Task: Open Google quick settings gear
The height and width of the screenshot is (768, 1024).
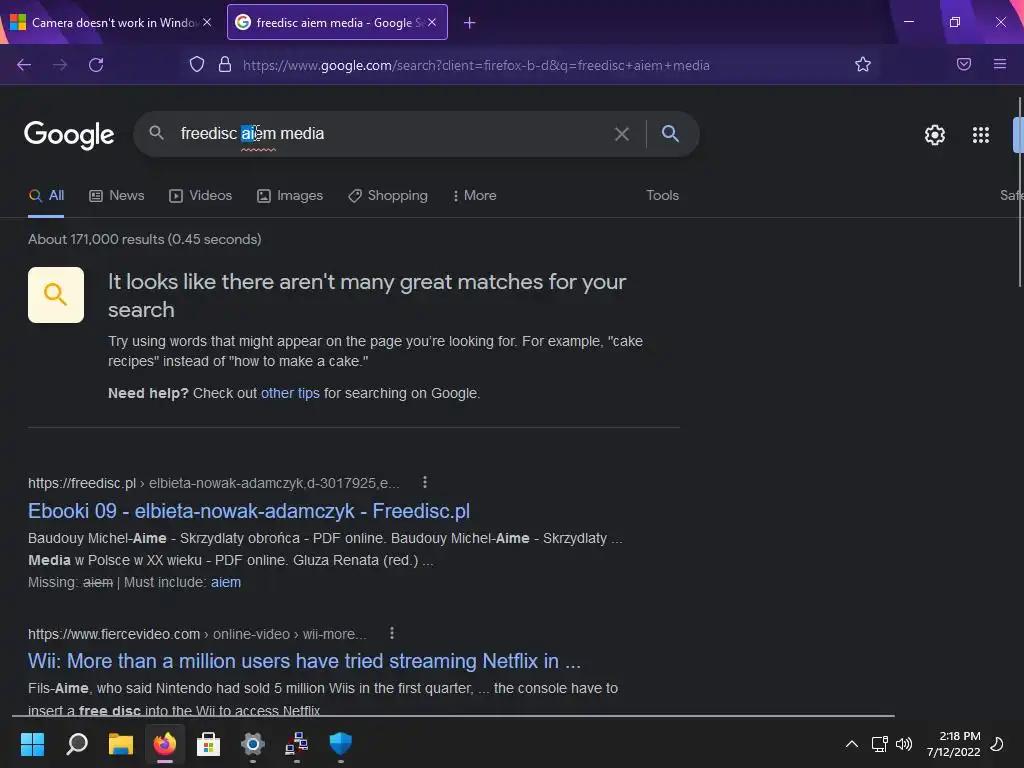Action: tap(935, 135)
